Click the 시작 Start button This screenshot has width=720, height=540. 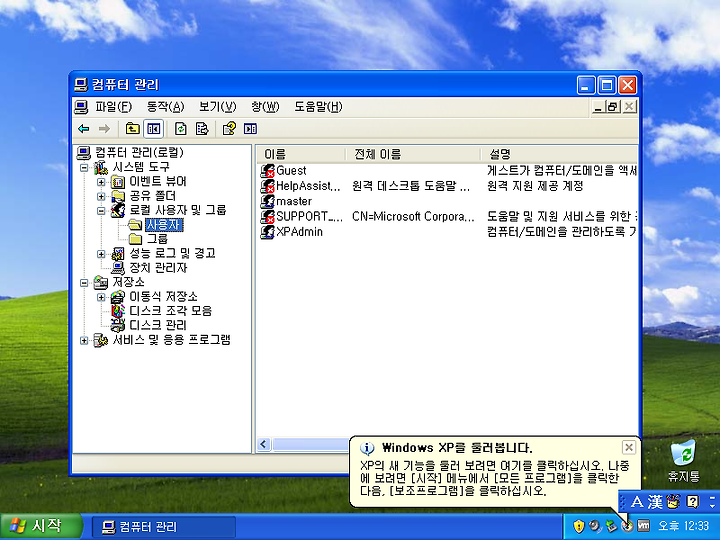tap(41, 526)
